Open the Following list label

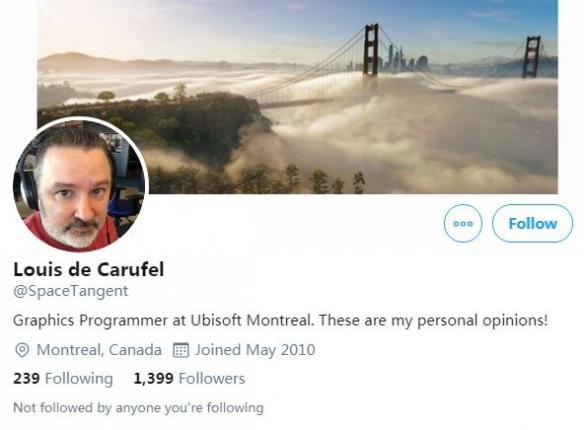tap(79, 379)
